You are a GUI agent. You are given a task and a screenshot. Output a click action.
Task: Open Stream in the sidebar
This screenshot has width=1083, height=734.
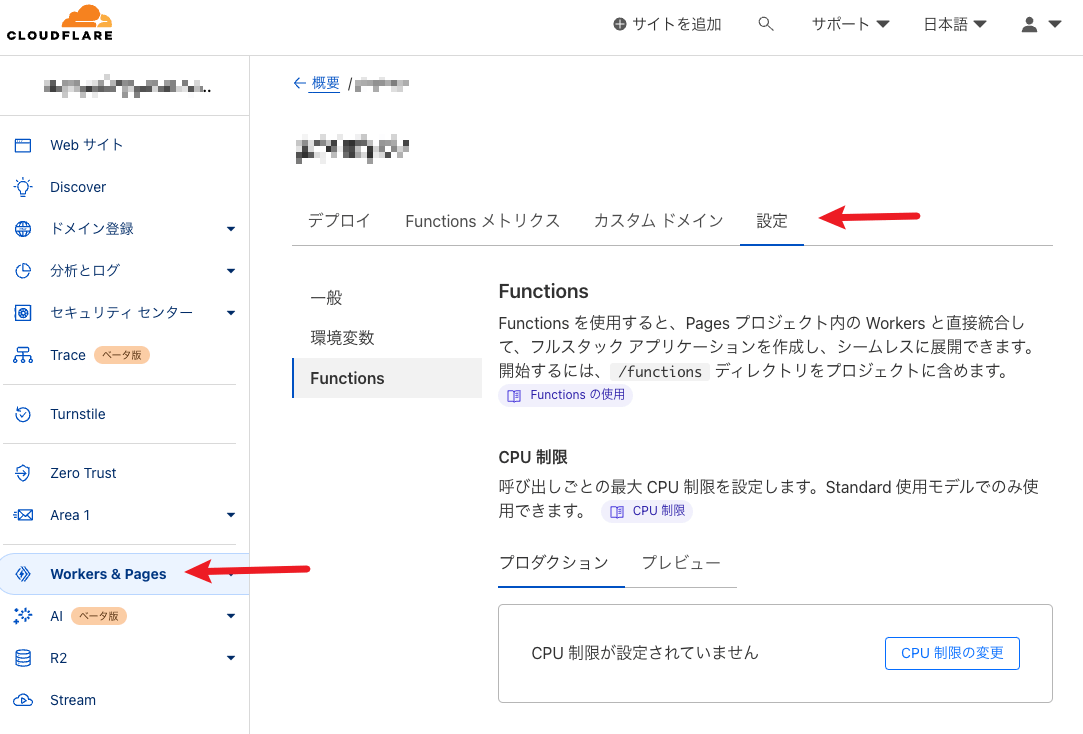click(x=73, y=700)
